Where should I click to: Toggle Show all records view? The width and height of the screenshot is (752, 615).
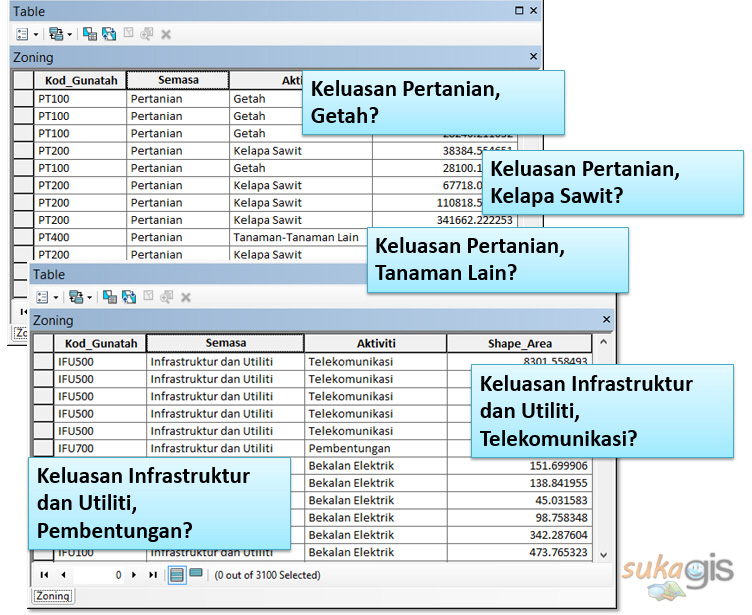[x=177, y=575]
